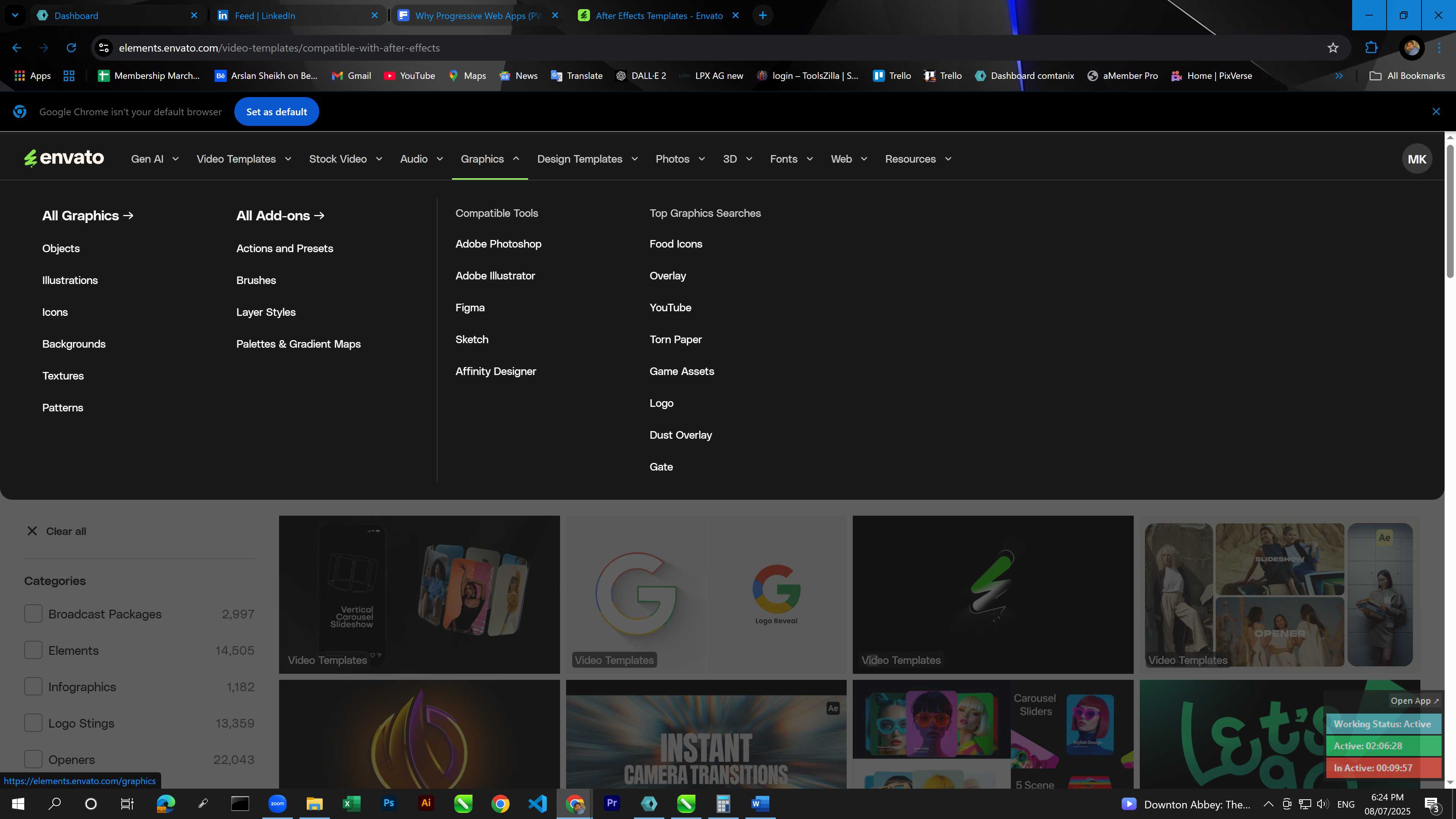The height and width of the screenshot is (819, 1456).
Task: Open the DALL·E 2 bookmark
Action: [641, 76]
